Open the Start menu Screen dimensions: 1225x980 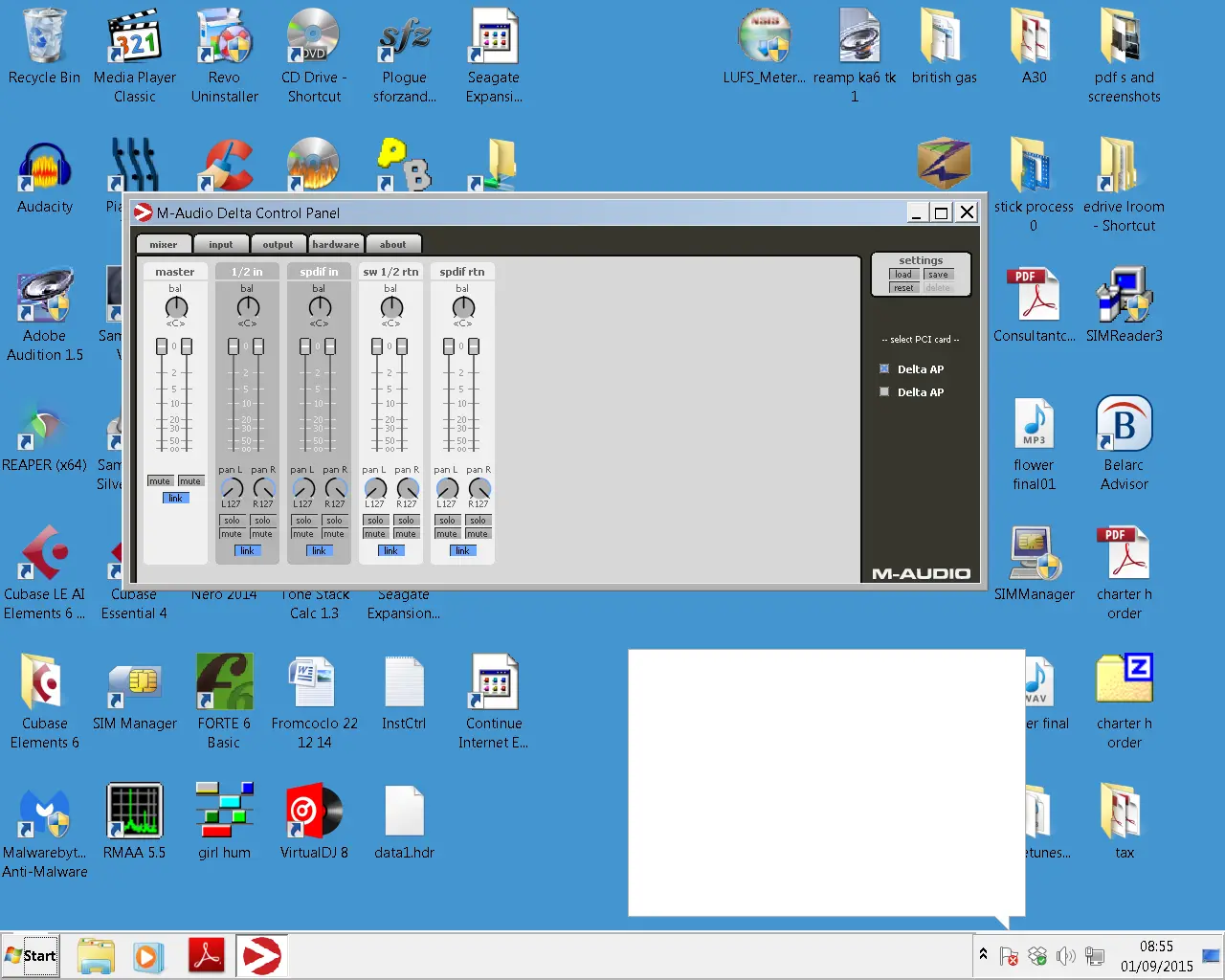click(31, 956)
